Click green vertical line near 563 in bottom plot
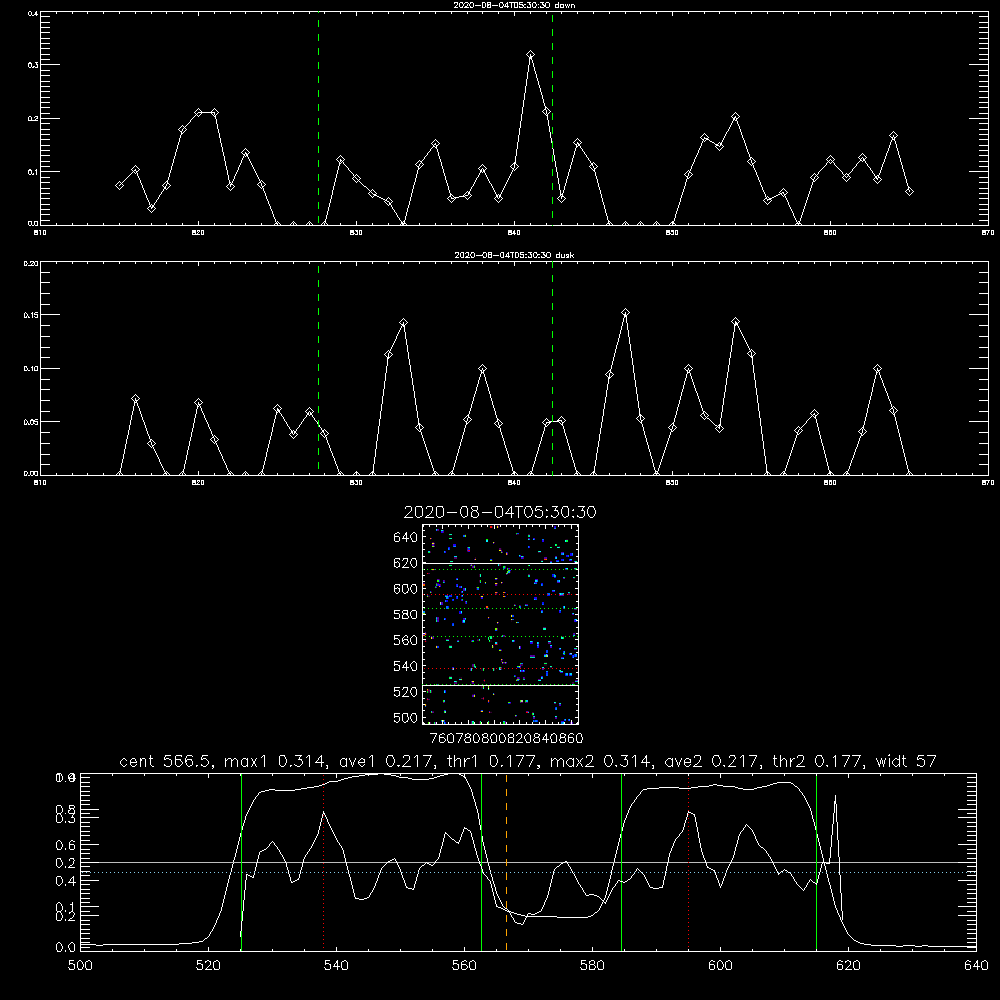The width and height of the screenshot is (1000, 1000). (482, 862)
